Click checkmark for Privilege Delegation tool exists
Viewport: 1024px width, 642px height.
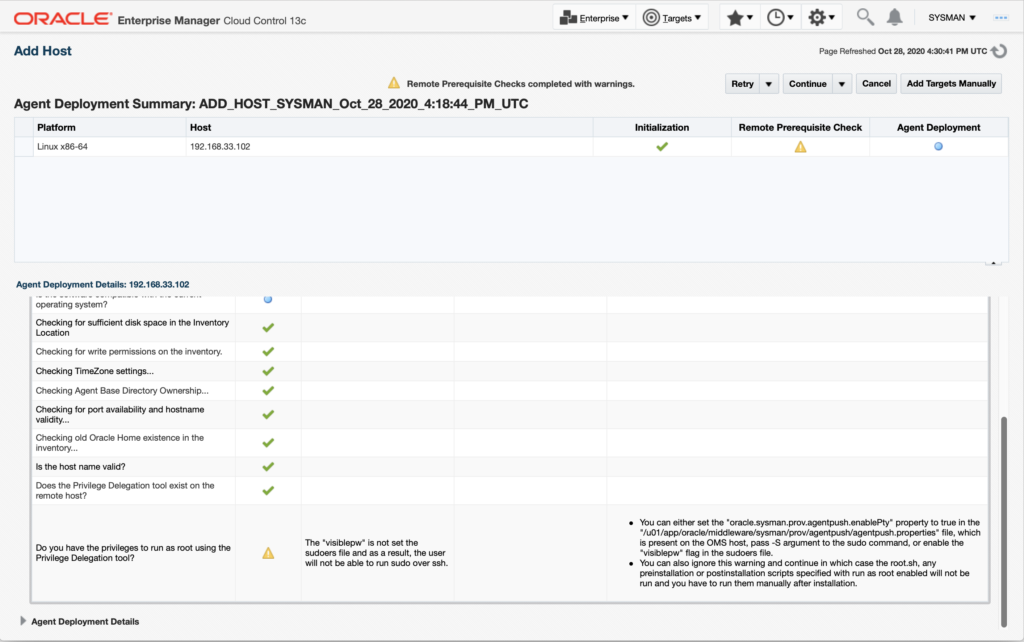(268, 490)
